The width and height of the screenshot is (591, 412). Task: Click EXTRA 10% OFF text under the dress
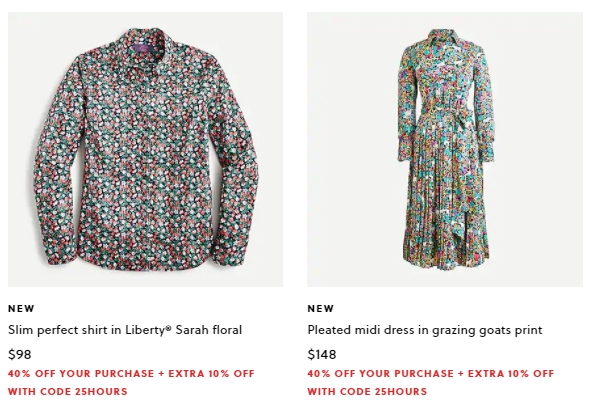tap(511, 374)
